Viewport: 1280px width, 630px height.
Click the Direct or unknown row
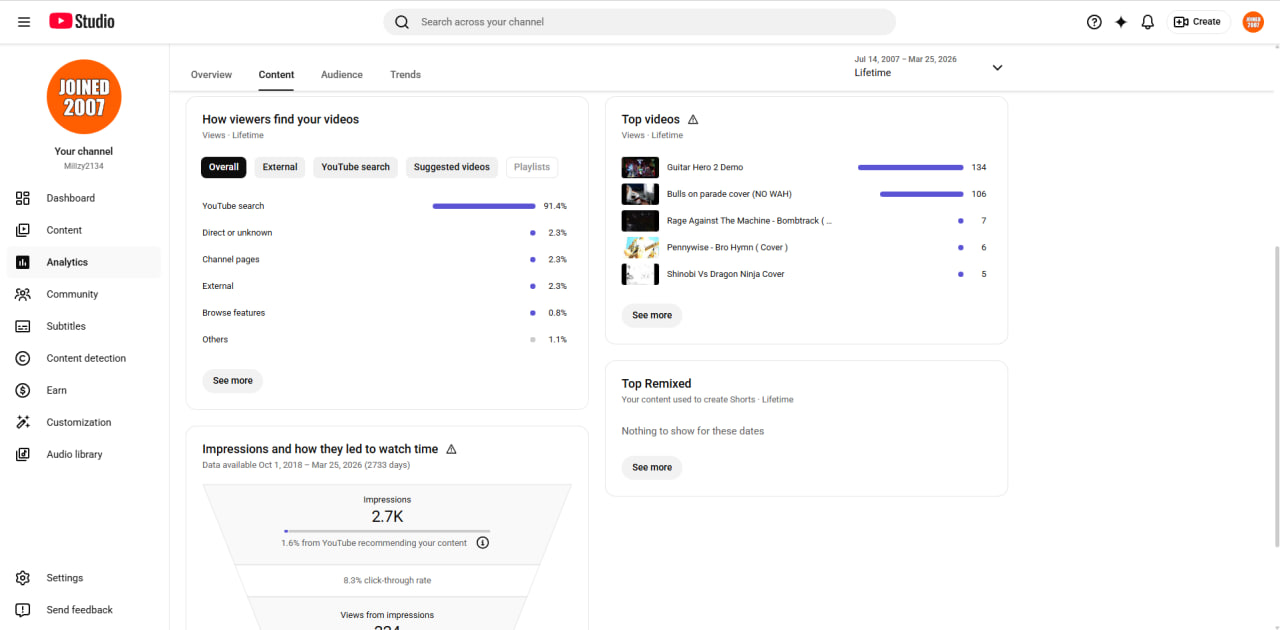(x=385, y=233)
